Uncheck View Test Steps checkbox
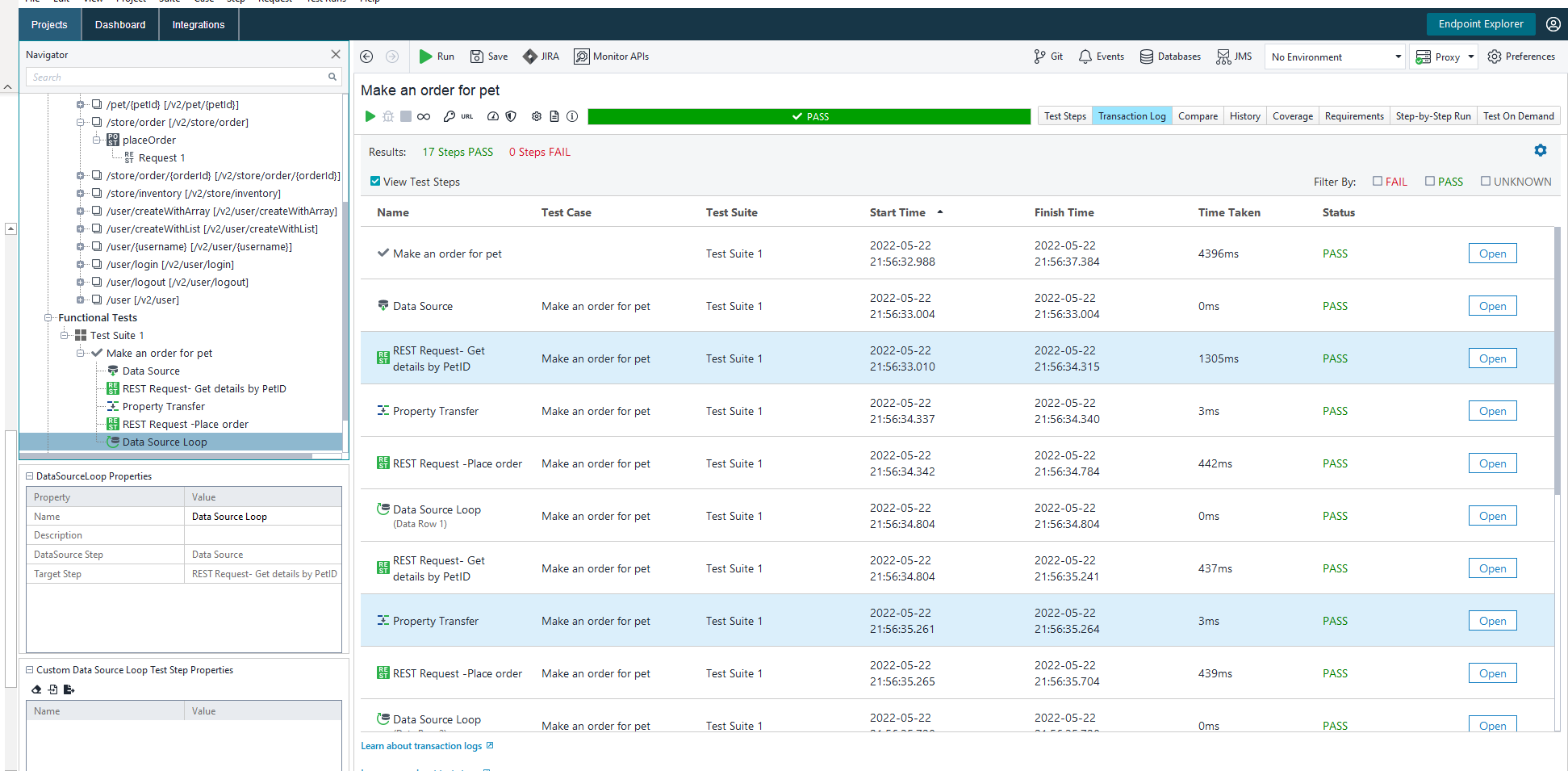This screenshot has height=771, width=1568. [375, 181]
